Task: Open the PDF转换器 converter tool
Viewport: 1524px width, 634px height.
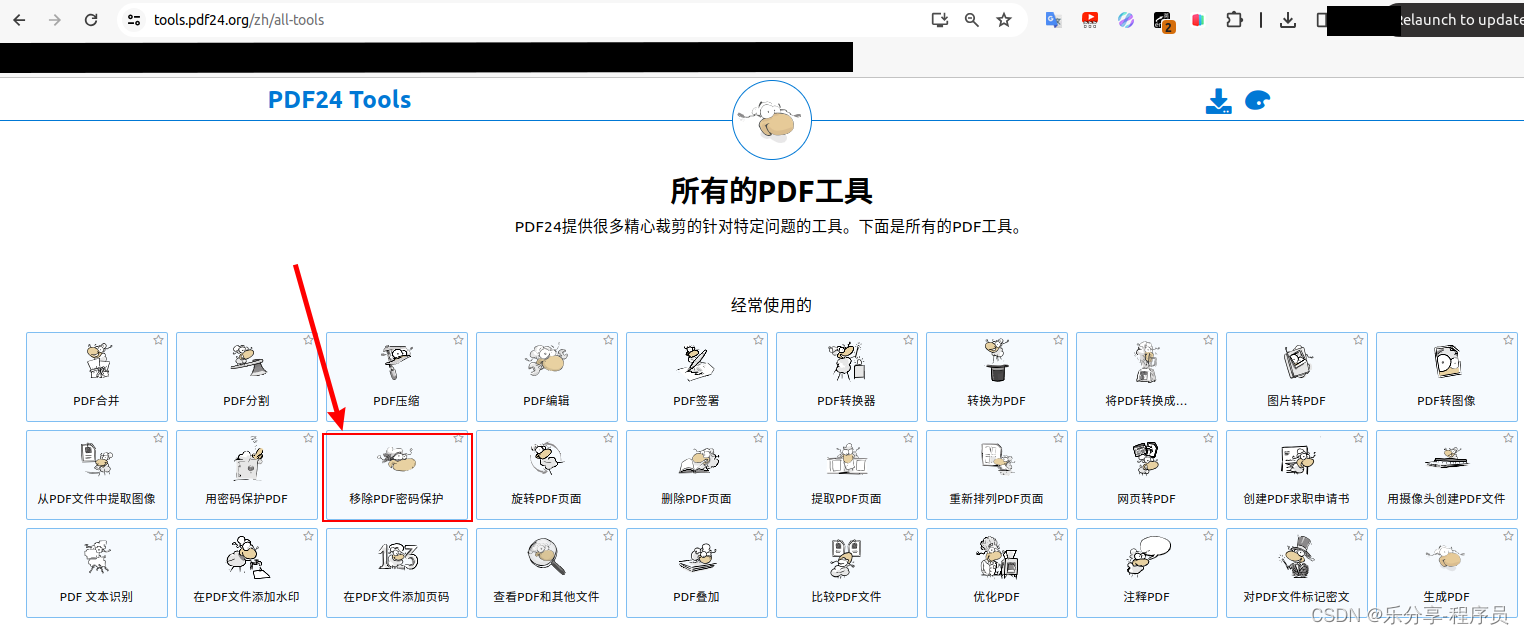Action: click(846, 377)
